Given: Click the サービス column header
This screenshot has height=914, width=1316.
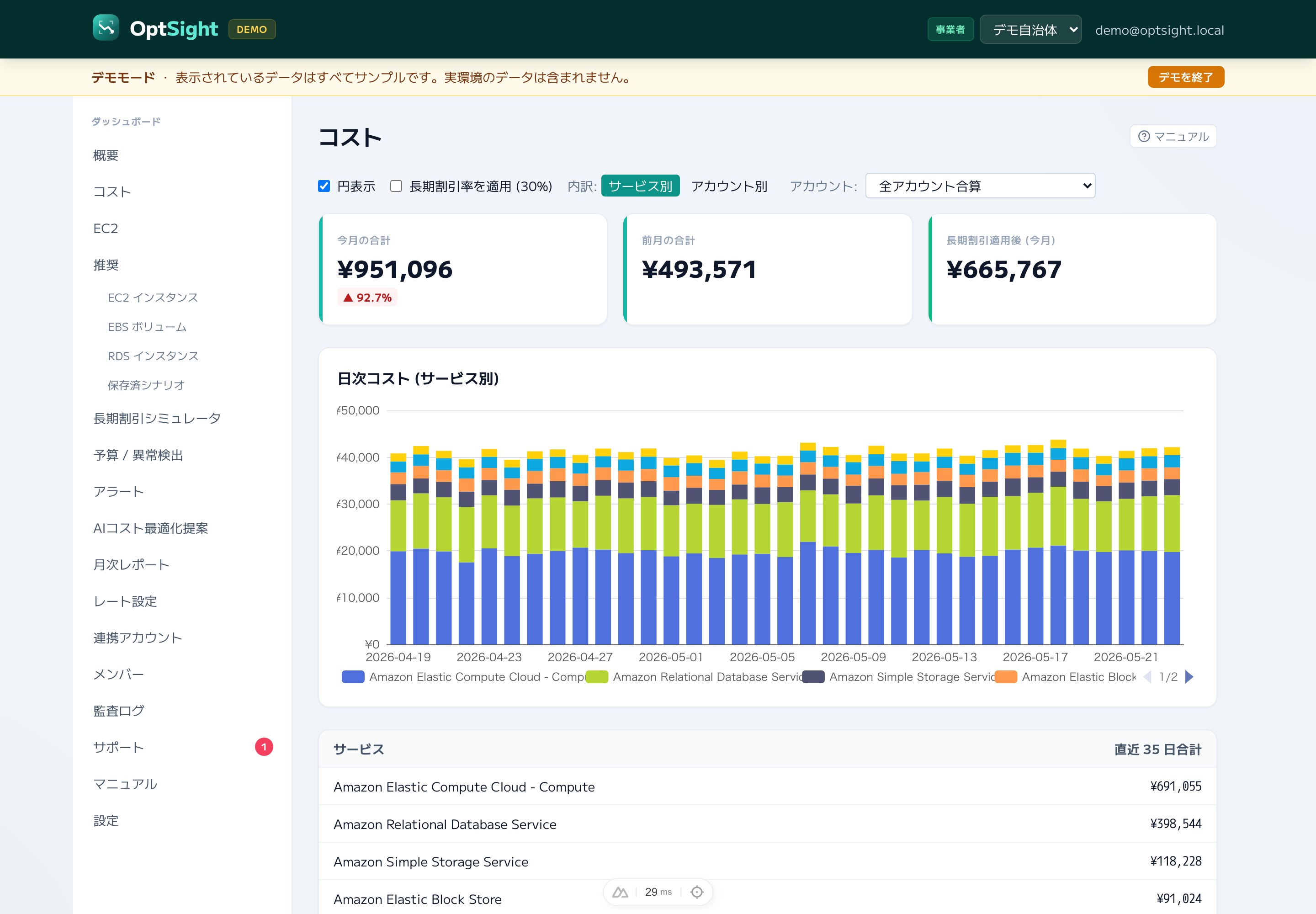Looking at the screenshot, I should (x=359, y=749).
